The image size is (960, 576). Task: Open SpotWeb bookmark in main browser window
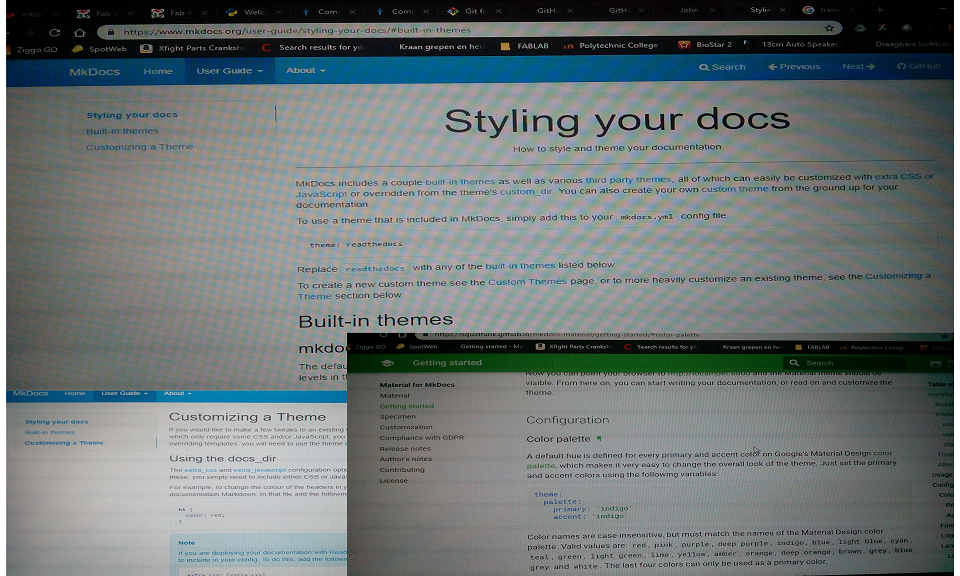100,49
